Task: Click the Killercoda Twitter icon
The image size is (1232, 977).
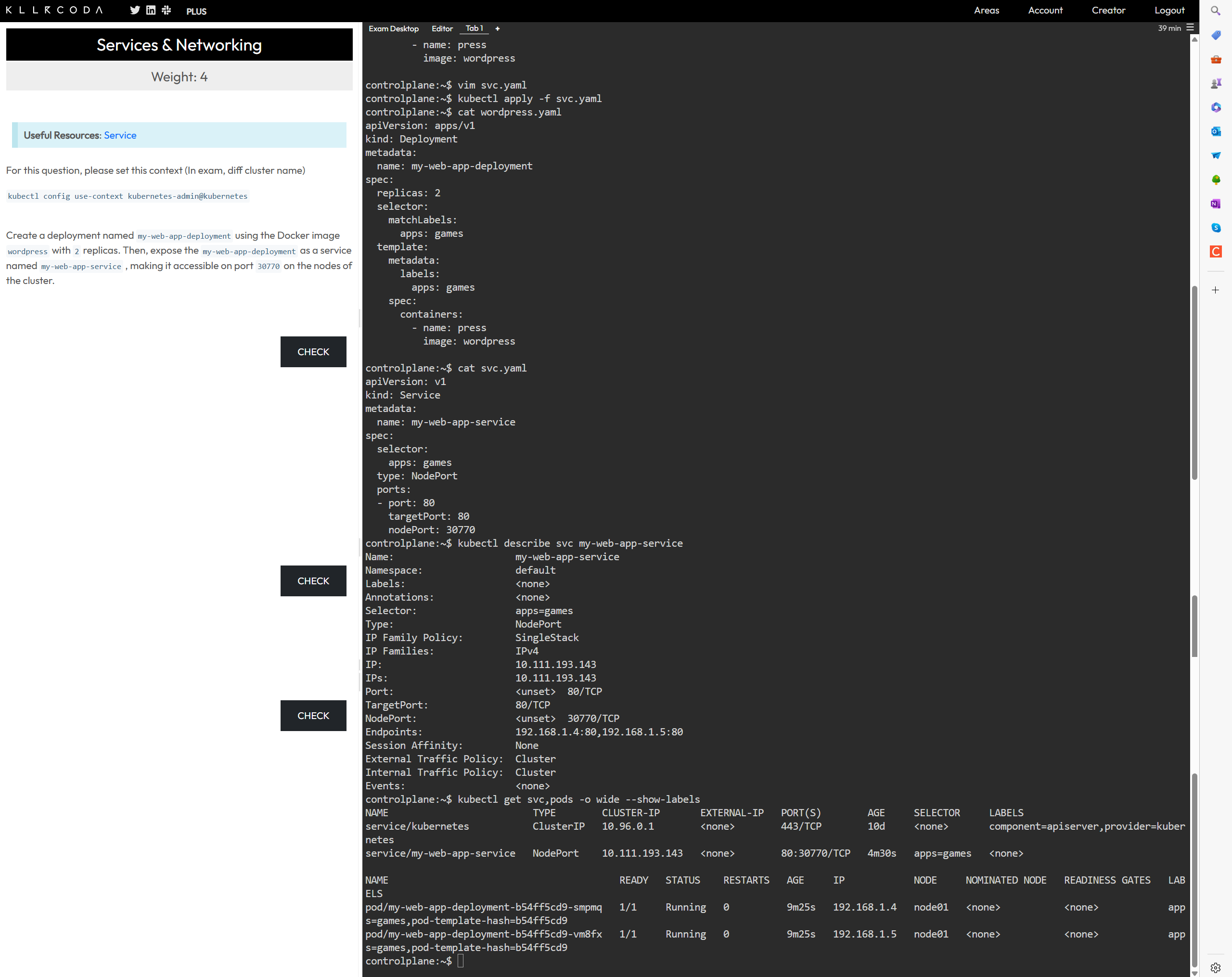Action: point(135,10)
